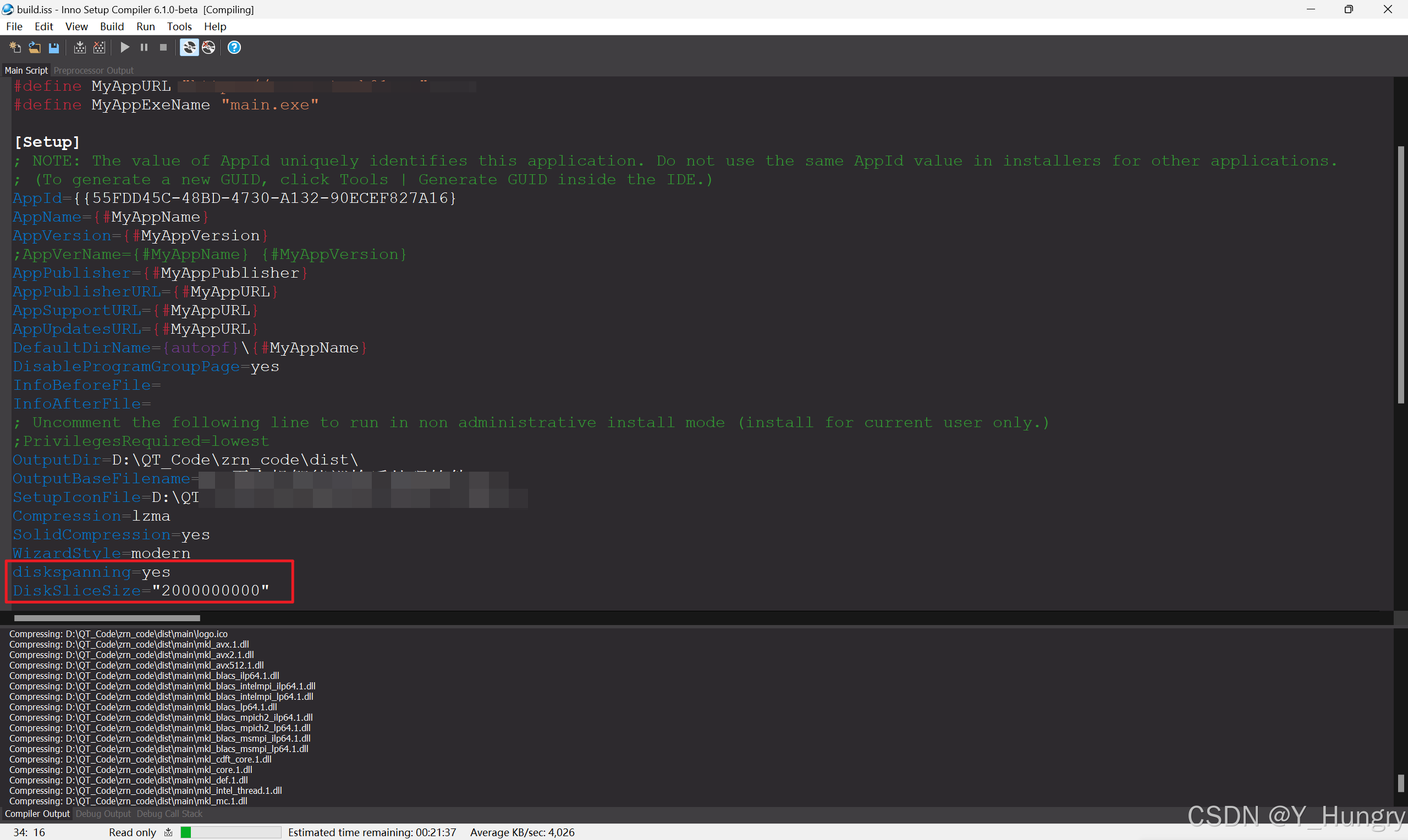Image resolution: width=1408 pixels, height=840 pixels.
Task: Click the Compile toolbar icon
Action: tap(80, 47)
